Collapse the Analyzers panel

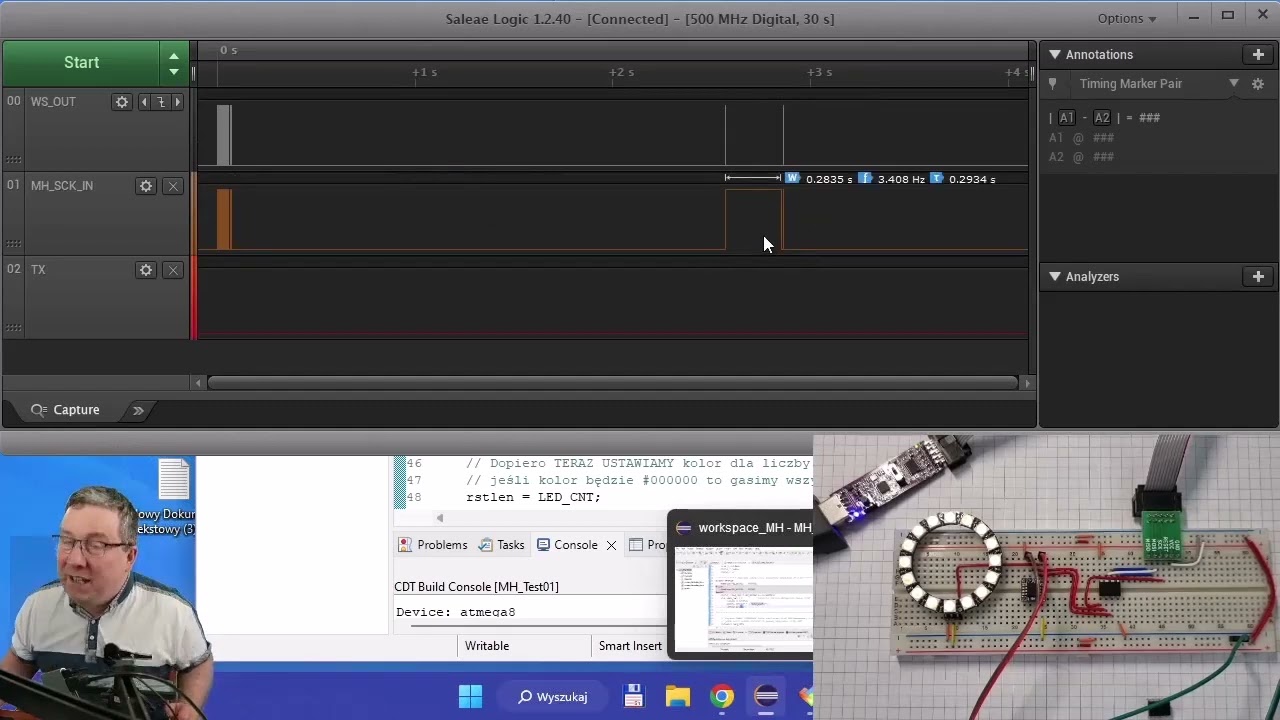click(1054, 277)
